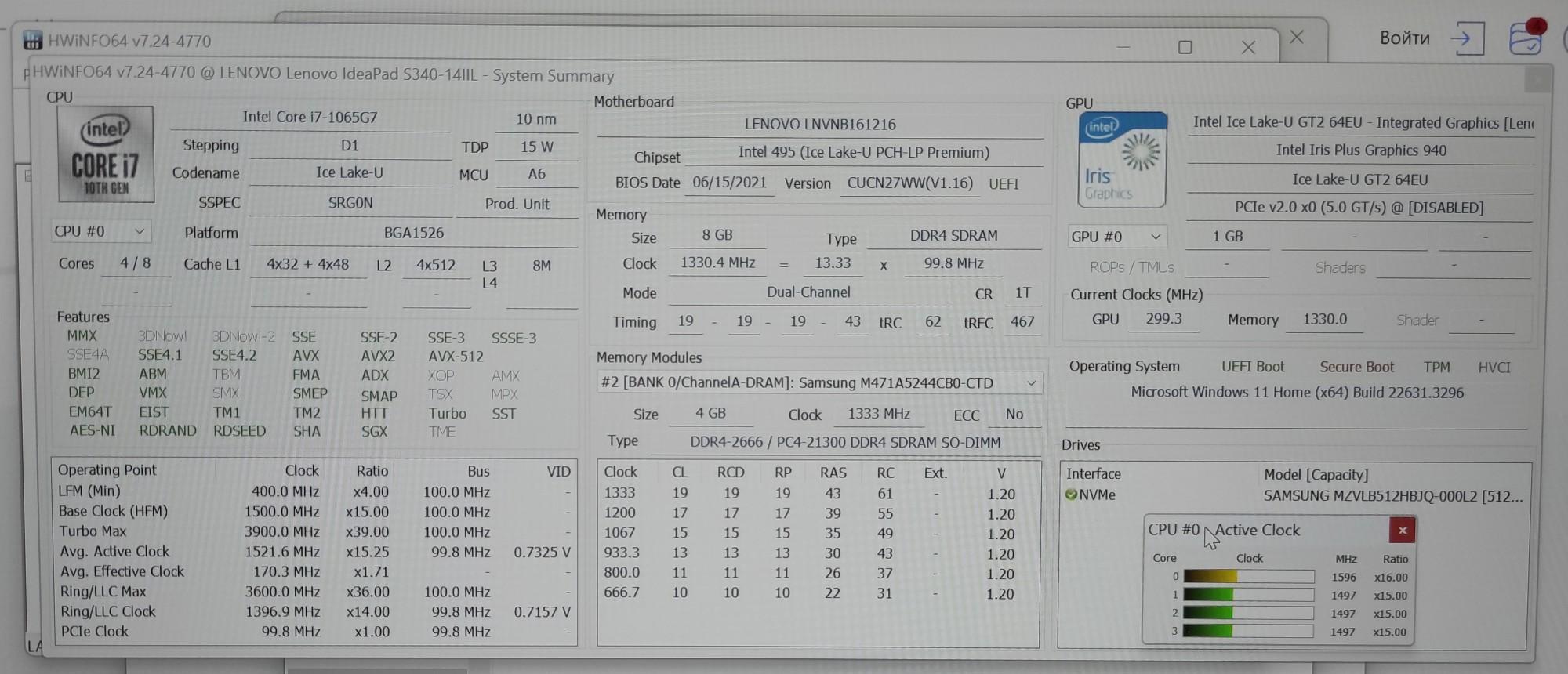Click the Core 1 clock bar
Screen dimensions: 1568x674
coord(1248,595)
